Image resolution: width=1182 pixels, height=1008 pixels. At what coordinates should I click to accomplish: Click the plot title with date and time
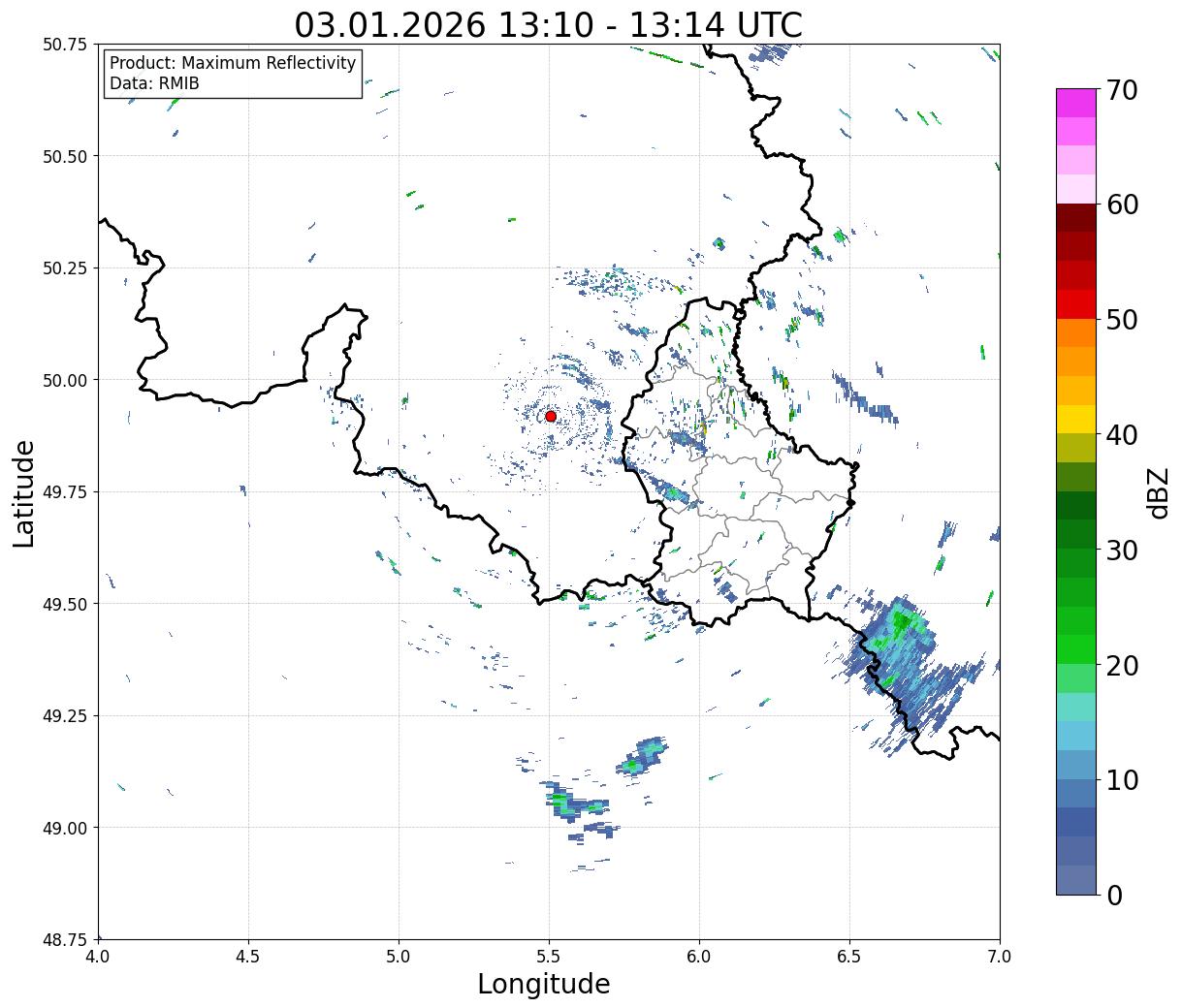click(x=549, y=25)
